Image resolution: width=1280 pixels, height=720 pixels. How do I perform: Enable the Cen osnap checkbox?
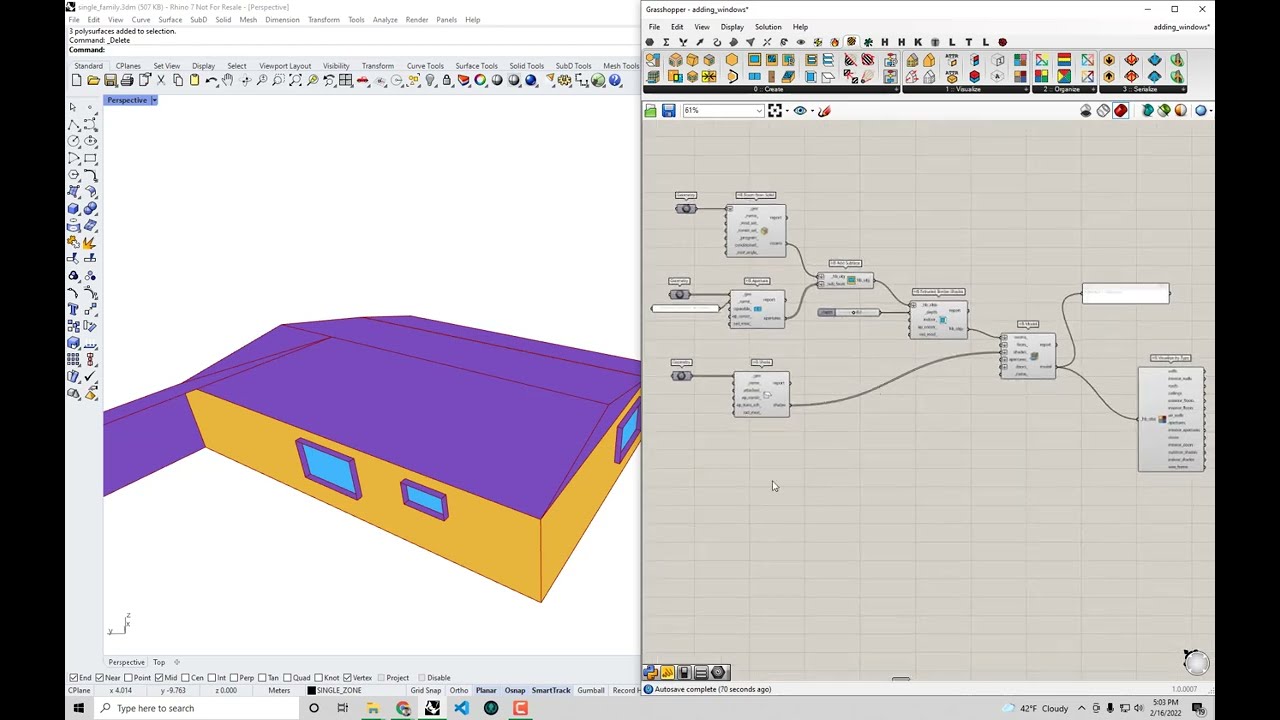pyautogui.click(x=187, y=678)
